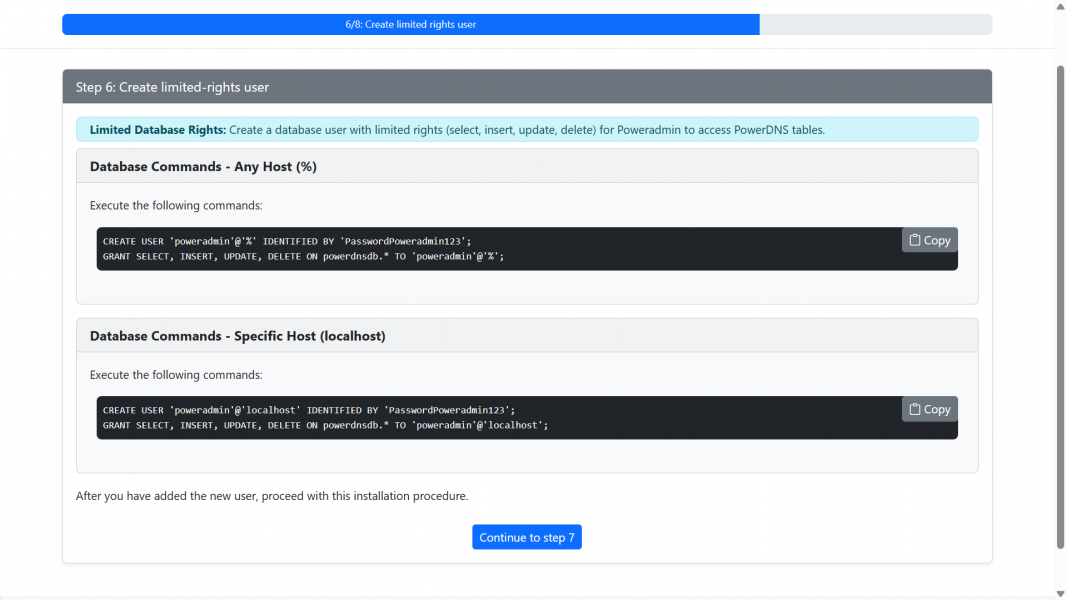Click the scrollbar track below the thumb
The image size is (1067, 600).
point(1060,568)
